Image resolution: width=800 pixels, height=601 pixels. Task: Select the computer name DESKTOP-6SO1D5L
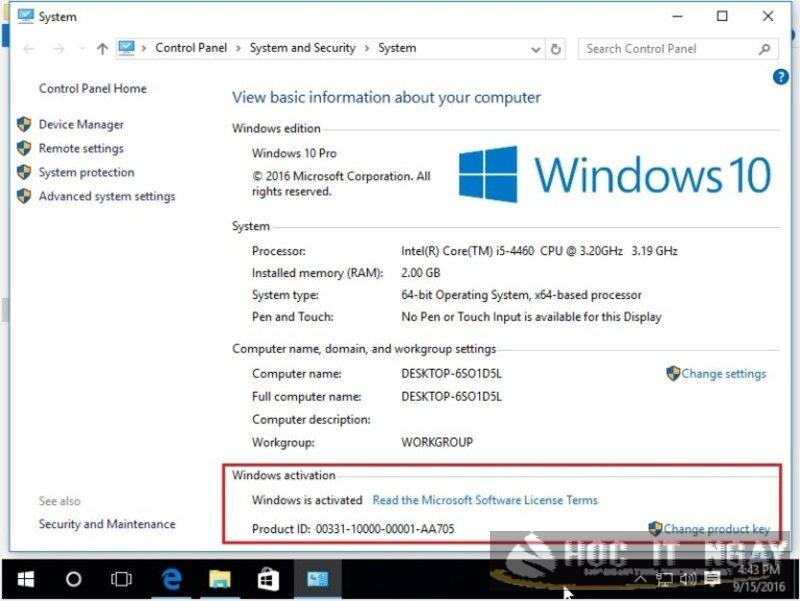click(x=452, y=374)
